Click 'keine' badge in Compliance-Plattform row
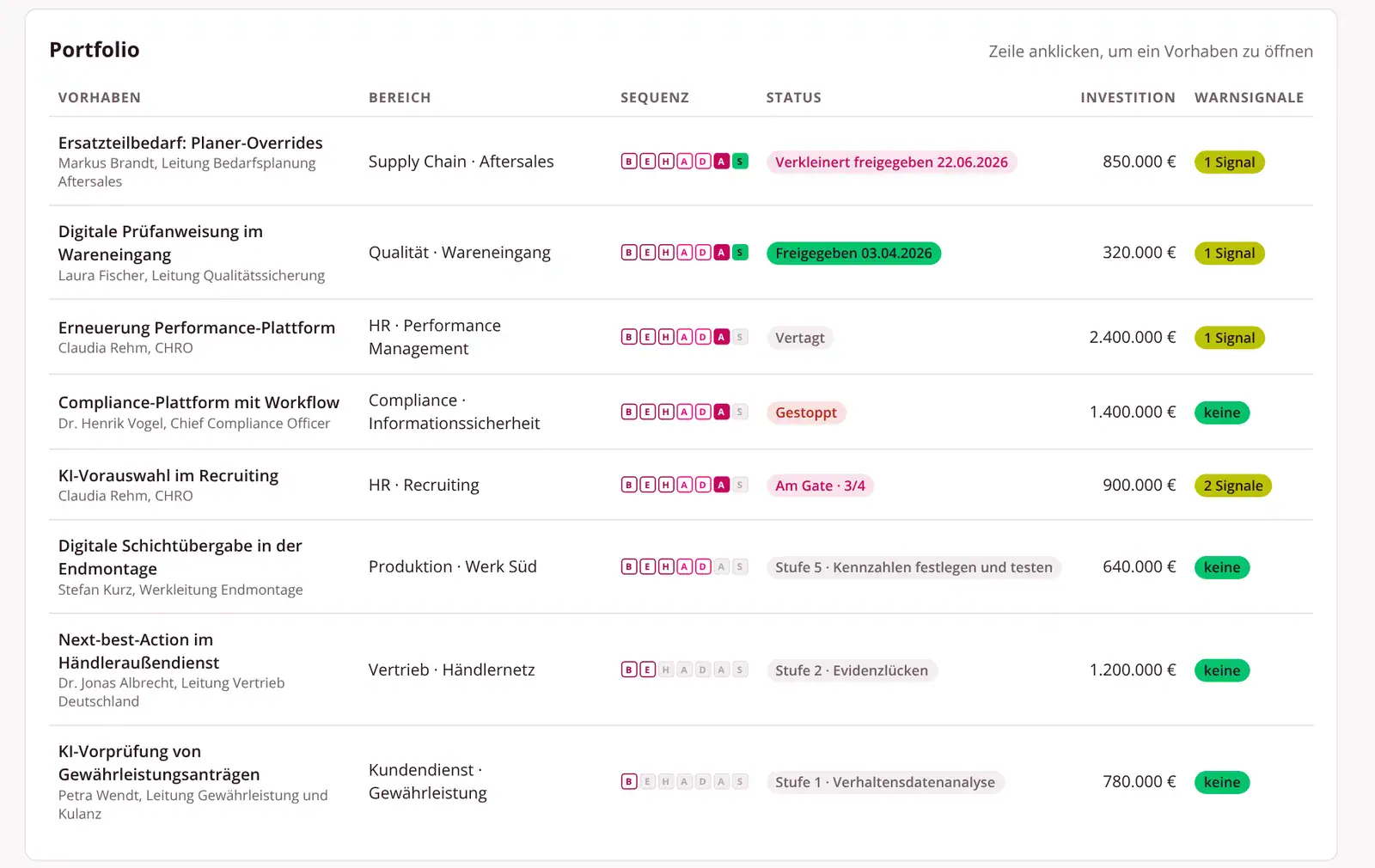The width and height of the screenshot is (1375, 868). (x=1222, y=413)
